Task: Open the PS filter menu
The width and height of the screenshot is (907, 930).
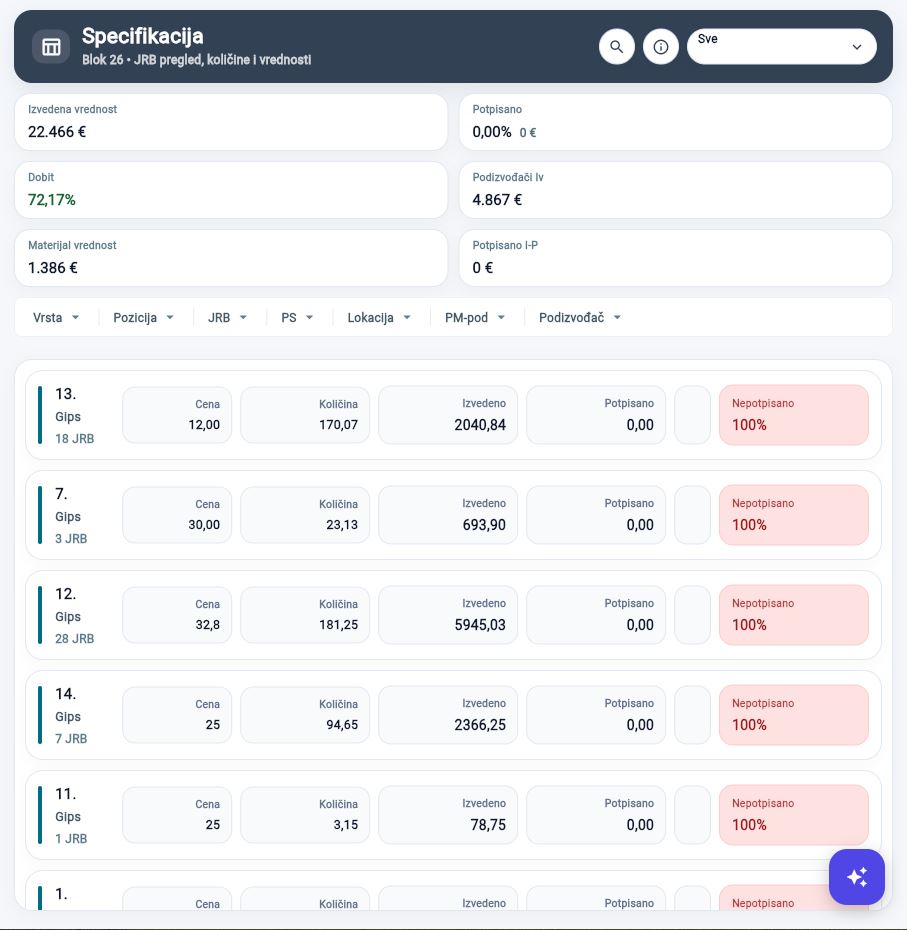Action: click(x=297, y=317)
